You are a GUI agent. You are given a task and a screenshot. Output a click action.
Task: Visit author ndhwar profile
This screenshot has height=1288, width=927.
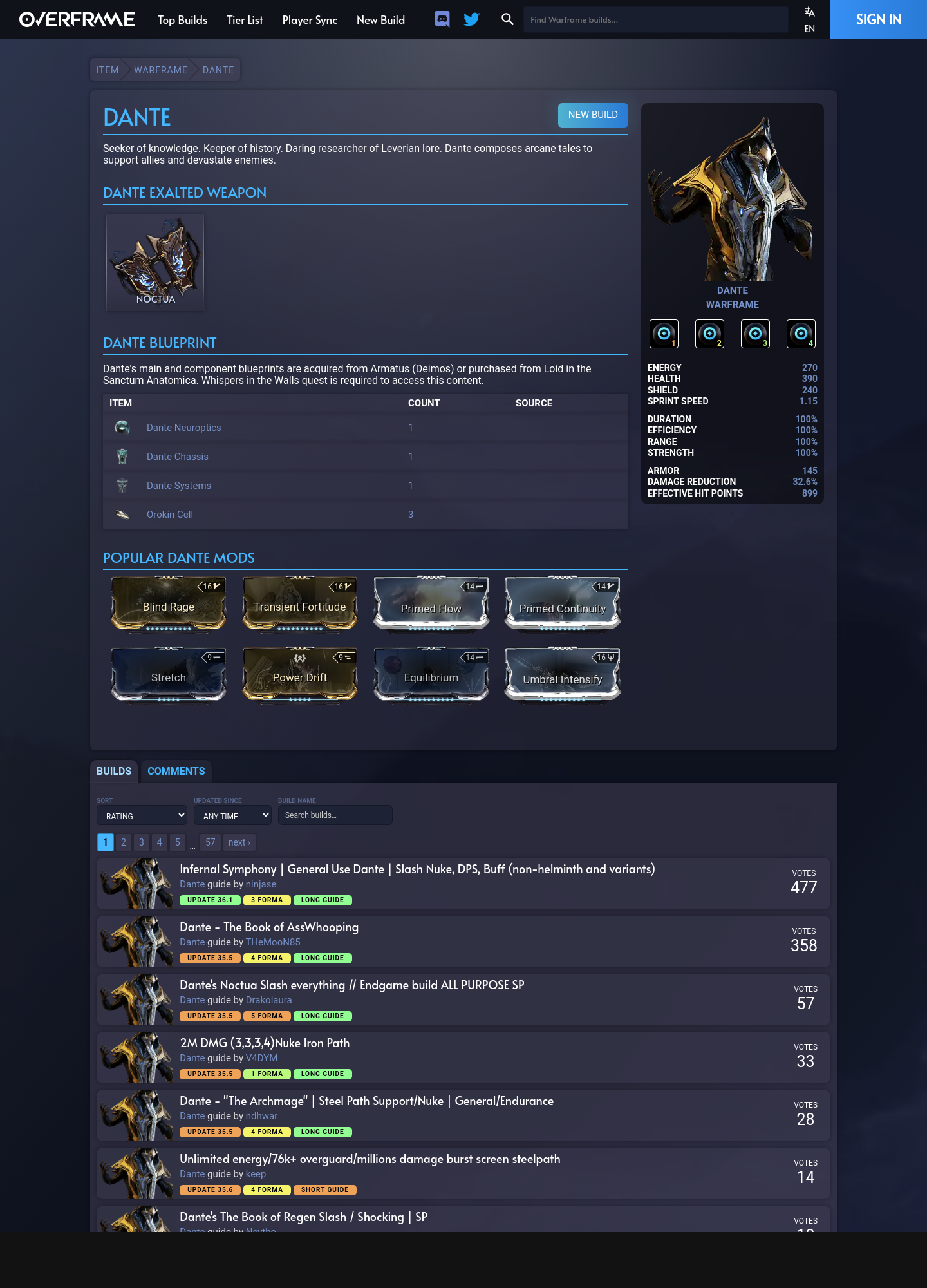click(x=261, y=1116)
